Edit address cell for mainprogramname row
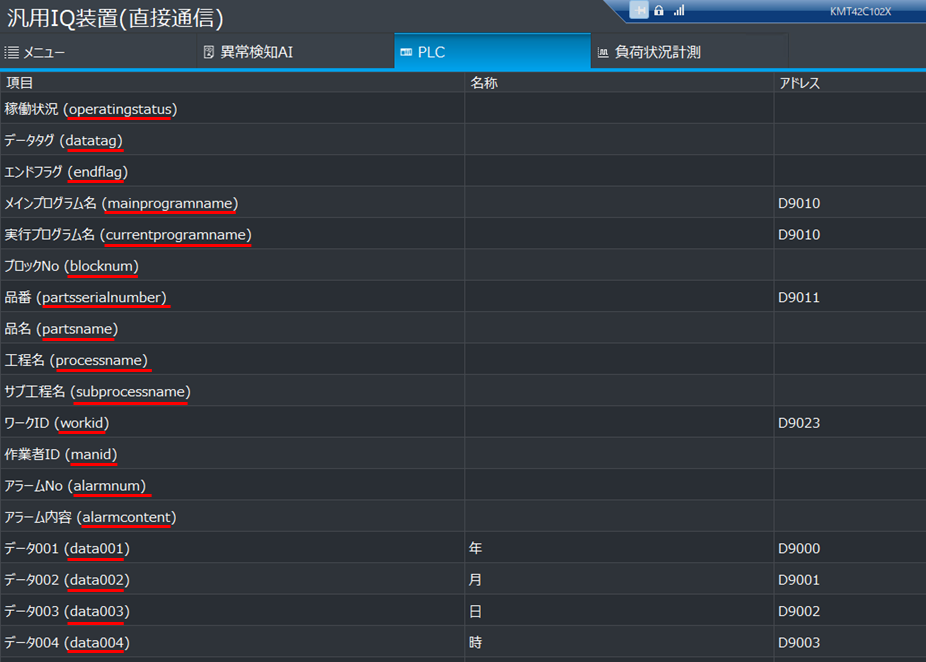The width and height of the screenshot is (926, 662). pos(848,203)
